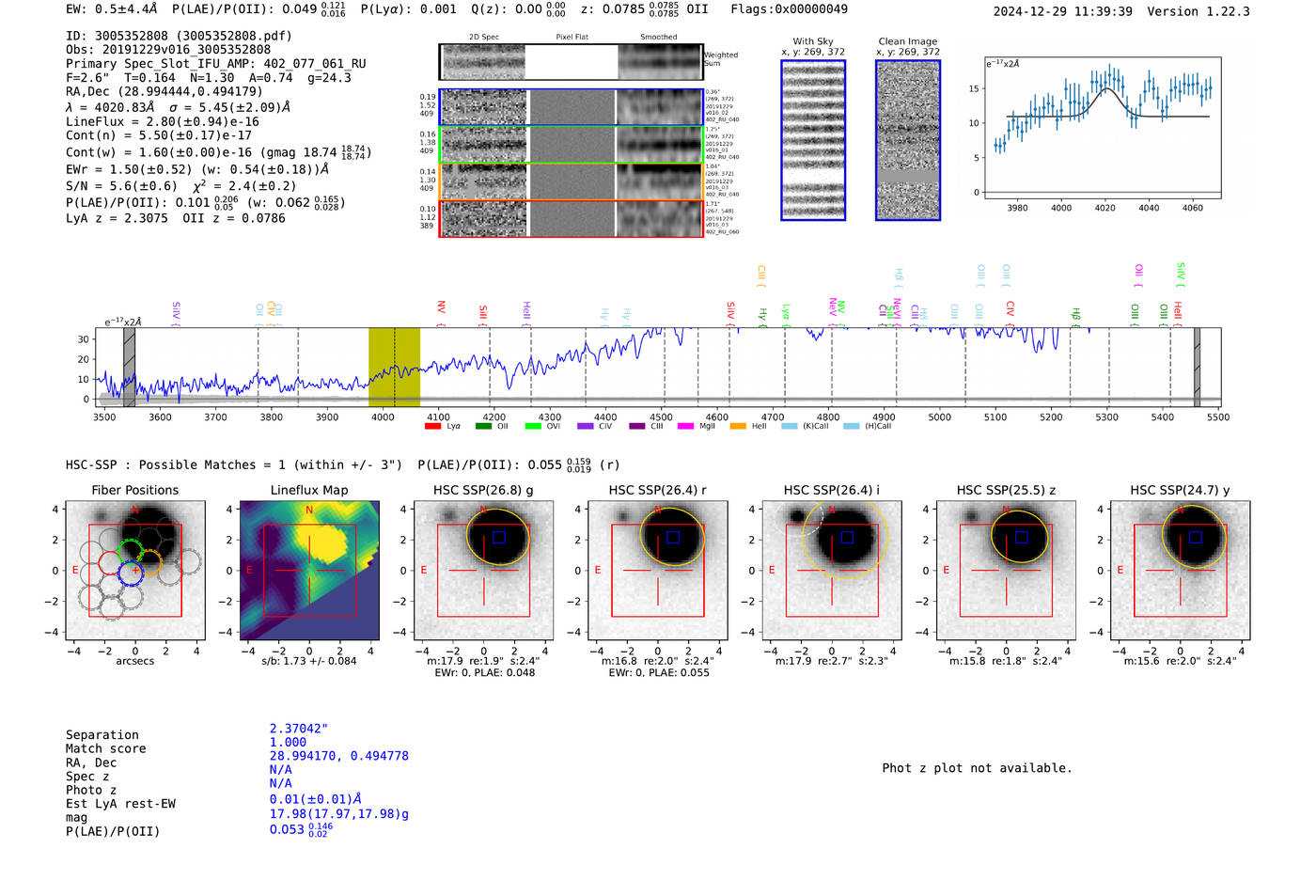
Task: Click the Cont(n) = 5.50(±0.17)e-17 line
Action: point(159,136)
